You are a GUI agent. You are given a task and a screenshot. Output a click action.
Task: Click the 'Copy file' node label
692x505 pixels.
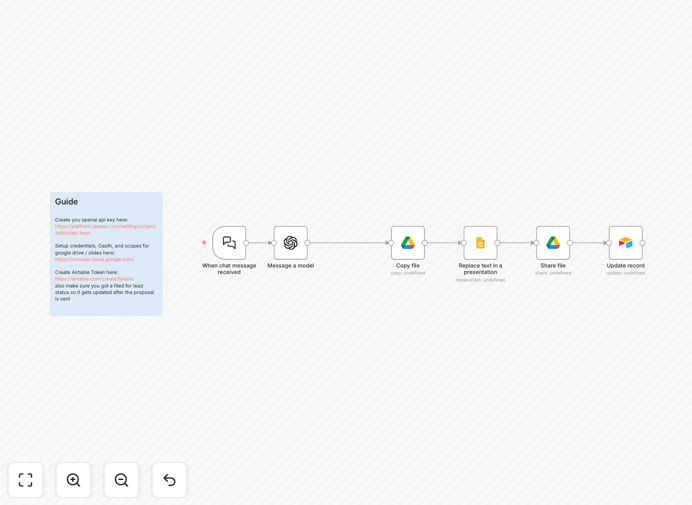408,266
